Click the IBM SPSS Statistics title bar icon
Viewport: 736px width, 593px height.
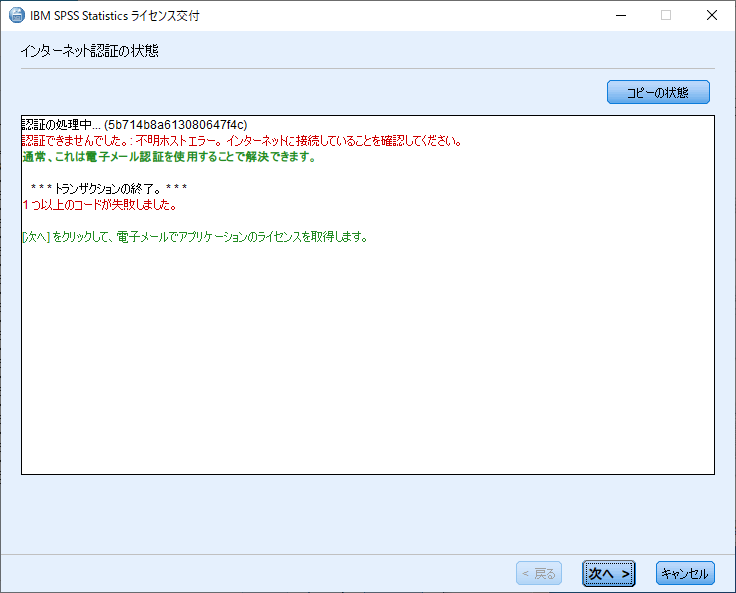pos(17,15)
